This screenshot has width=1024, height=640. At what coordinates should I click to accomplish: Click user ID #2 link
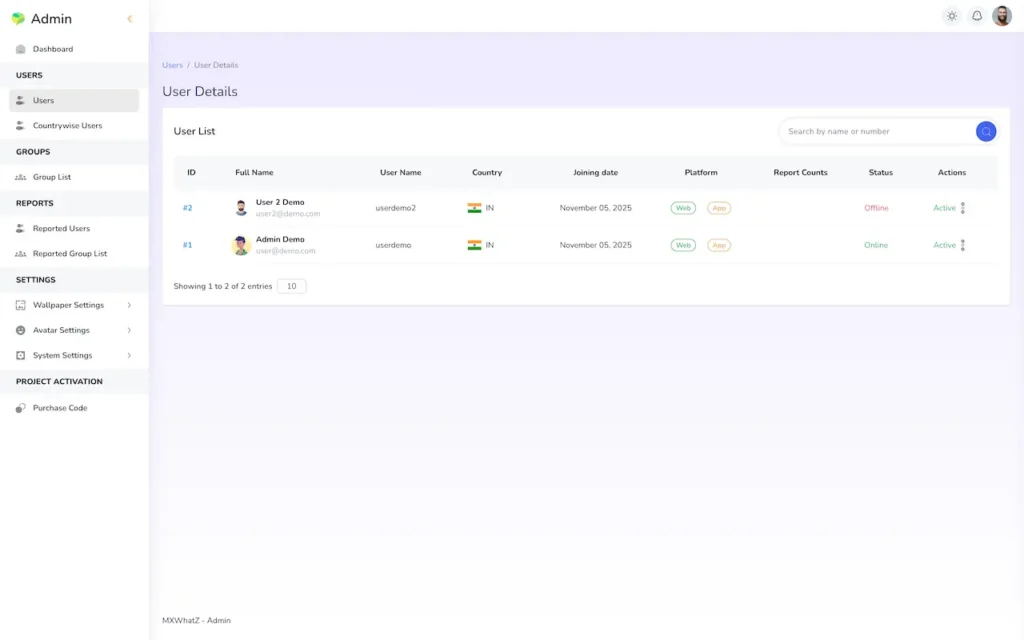coord(187,208)
